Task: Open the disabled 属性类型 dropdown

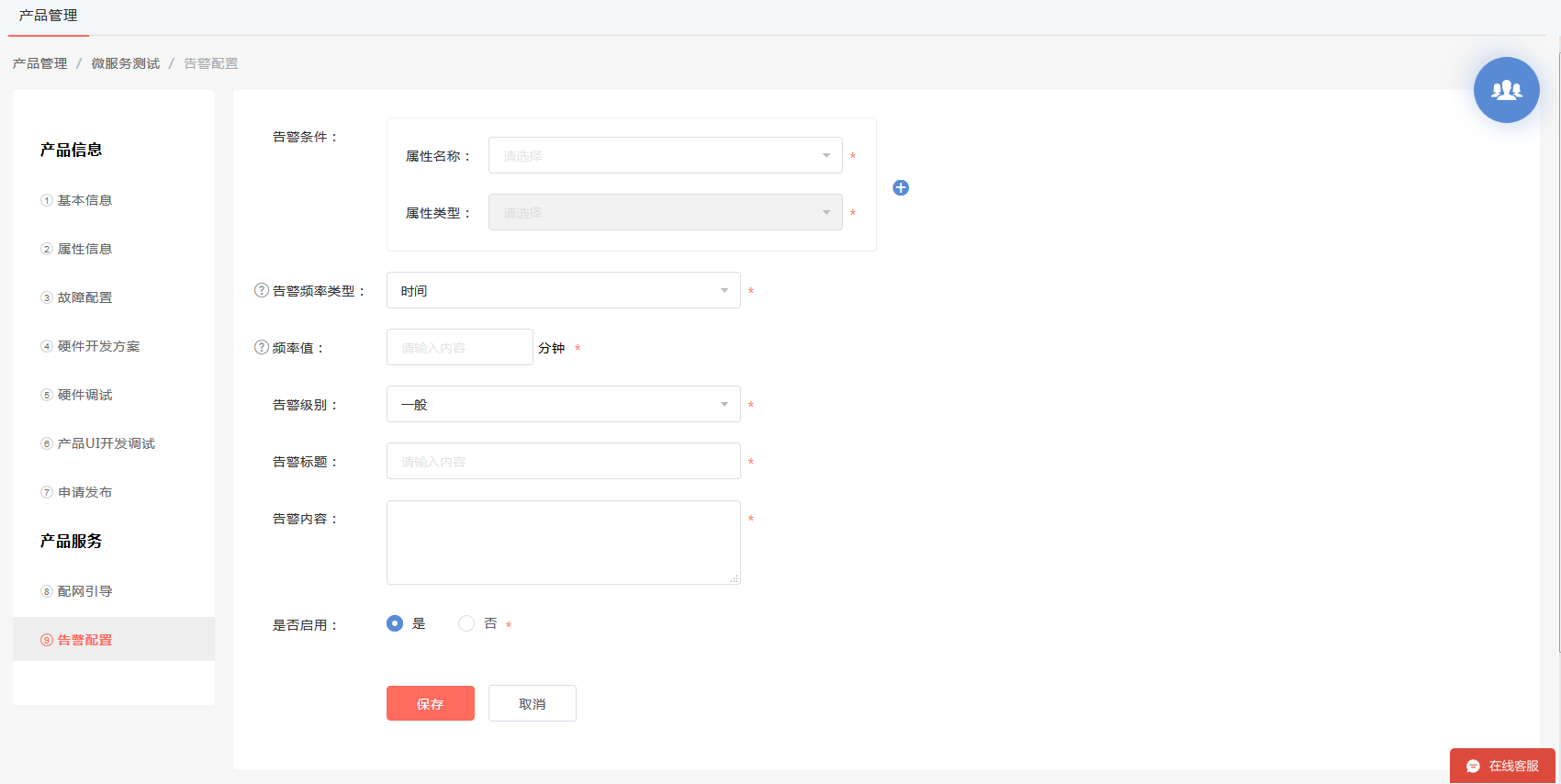Action: click(x=666, y=212)
